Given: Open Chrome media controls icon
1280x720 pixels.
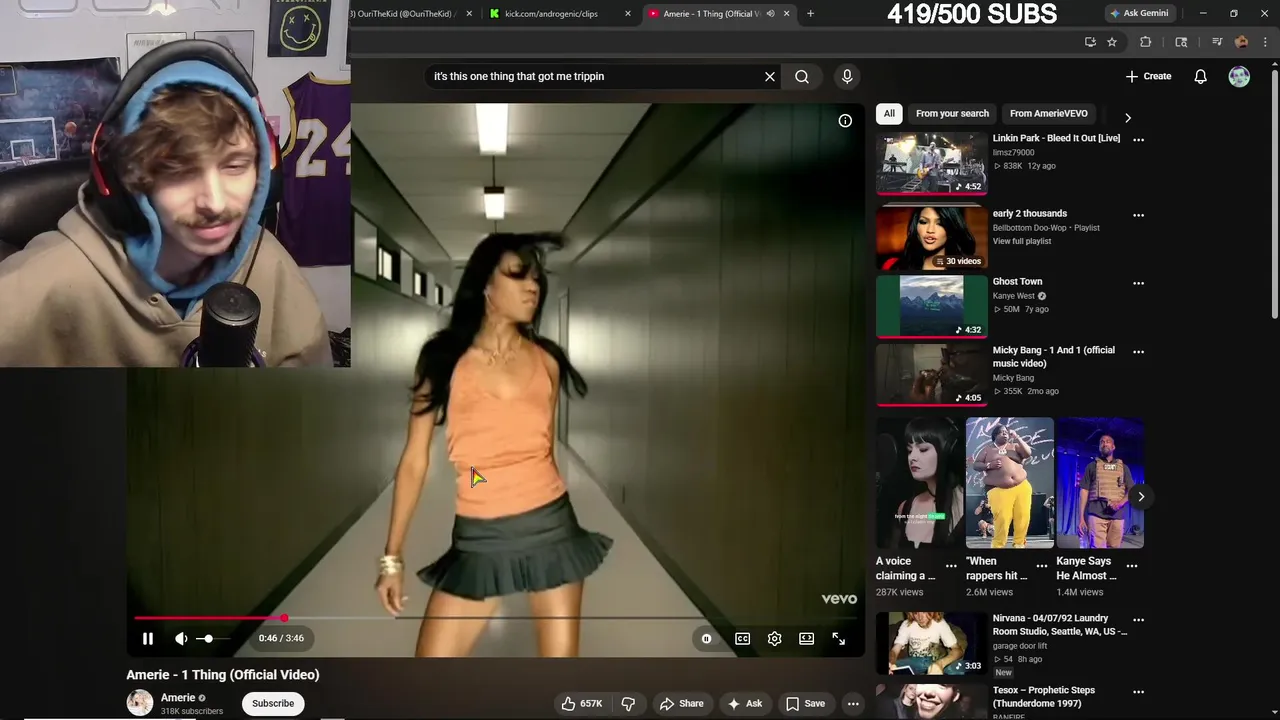Looking at the screenshot, I should coord(1217,42).
